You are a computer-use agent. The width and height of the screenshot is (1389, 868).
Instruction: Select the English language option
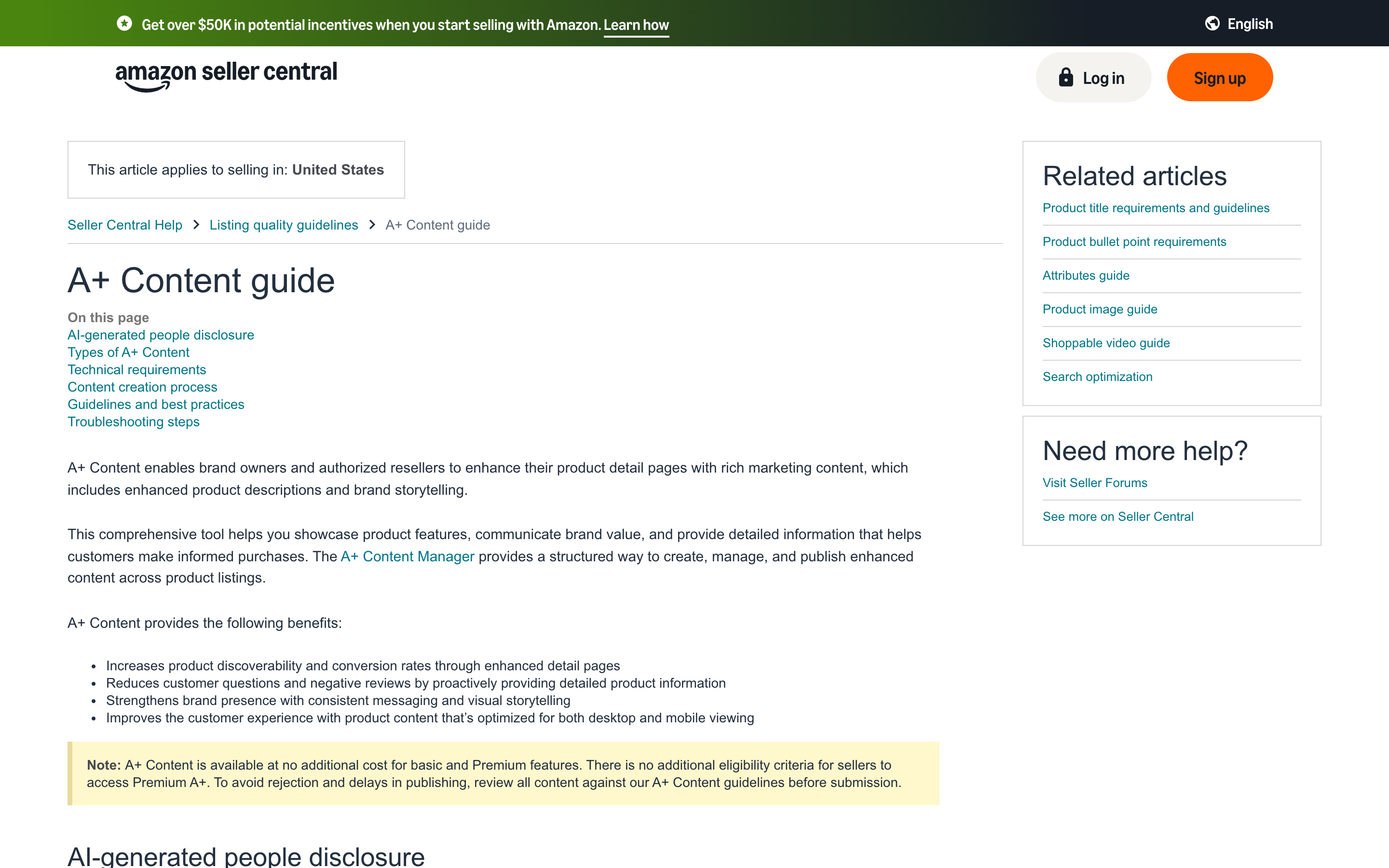(1250, 24)
